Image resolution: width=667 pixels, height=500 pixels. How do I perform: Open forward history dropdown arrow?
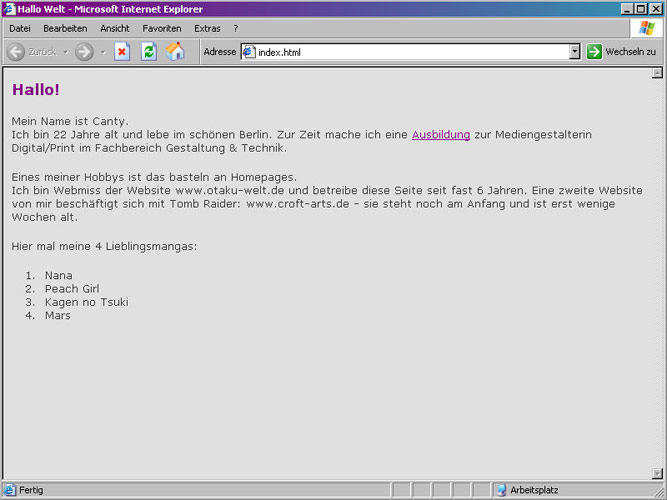click(x=103, y=52)
